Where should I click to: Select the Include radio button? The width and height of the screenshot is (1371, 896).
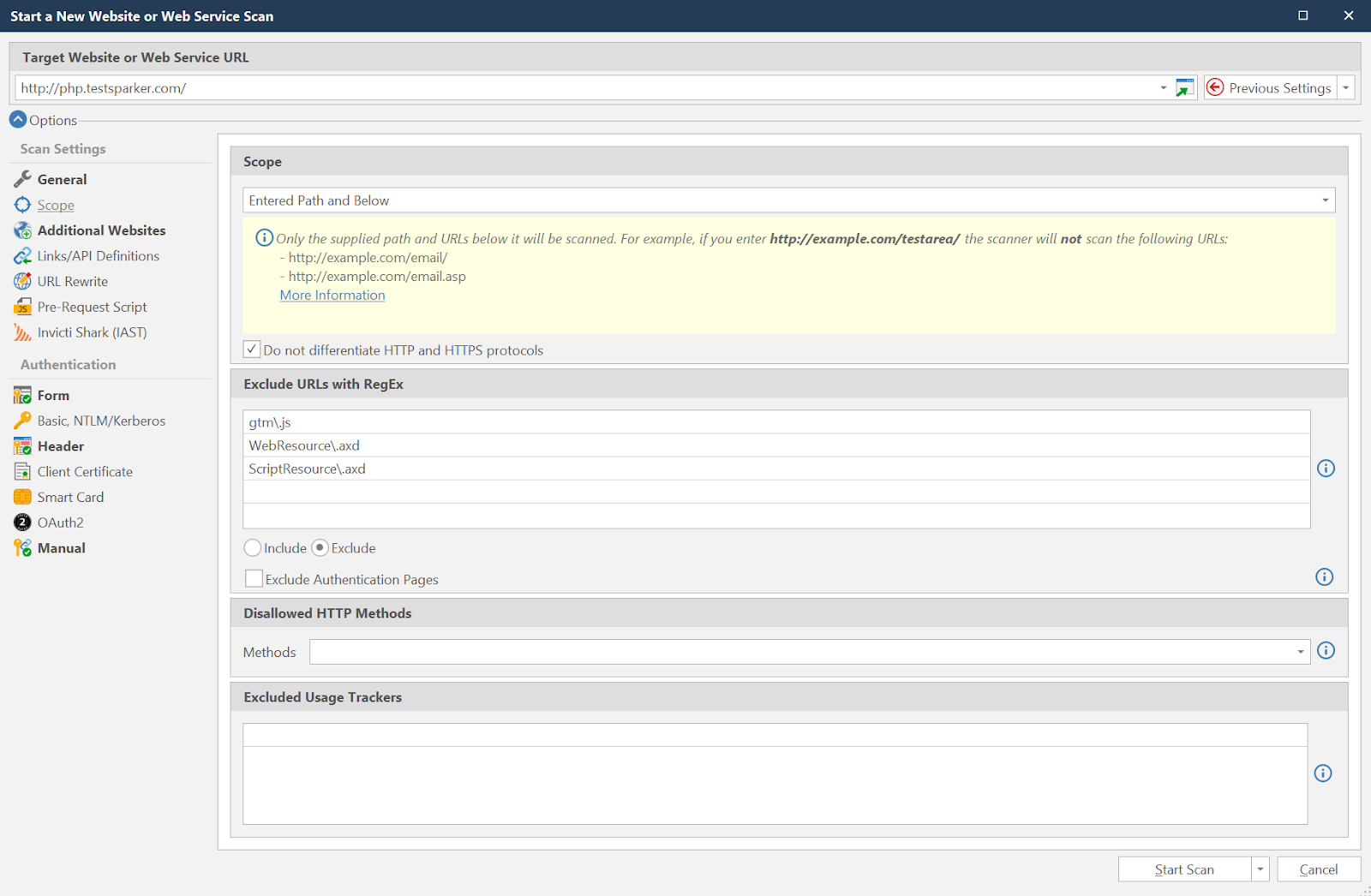point(252,547)
